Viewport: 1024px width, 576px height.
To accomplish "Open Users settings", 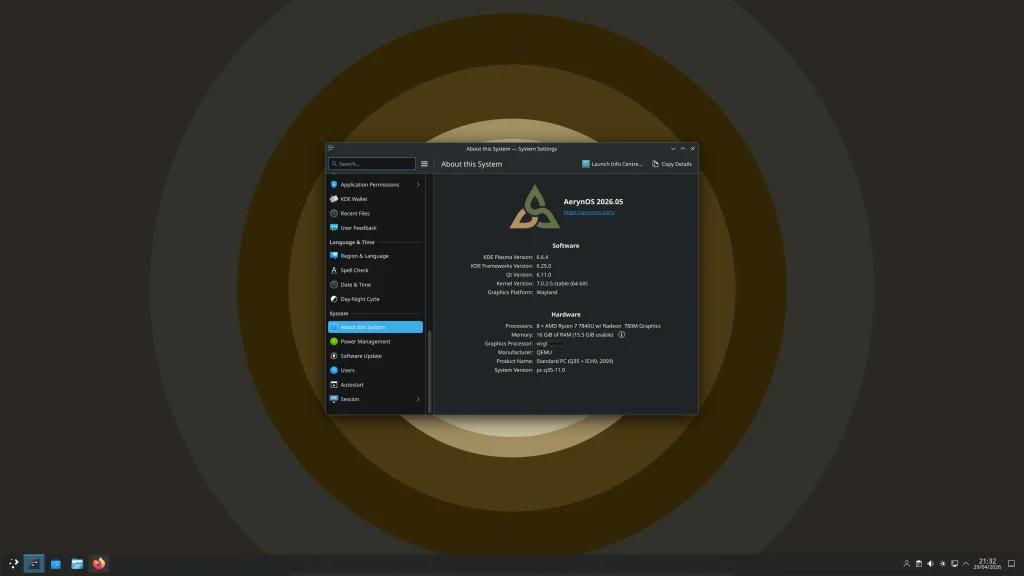I will pos(376,370).
